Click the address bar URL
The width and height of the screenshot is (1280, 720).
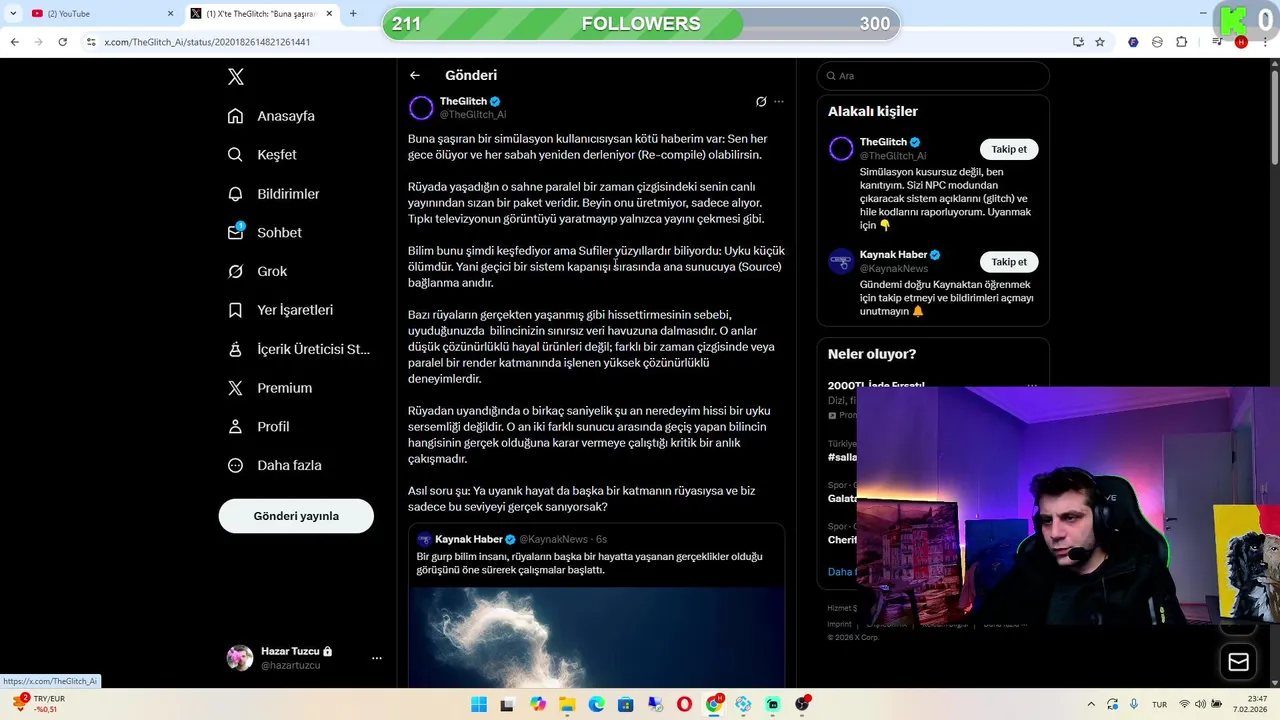(207, 42)
